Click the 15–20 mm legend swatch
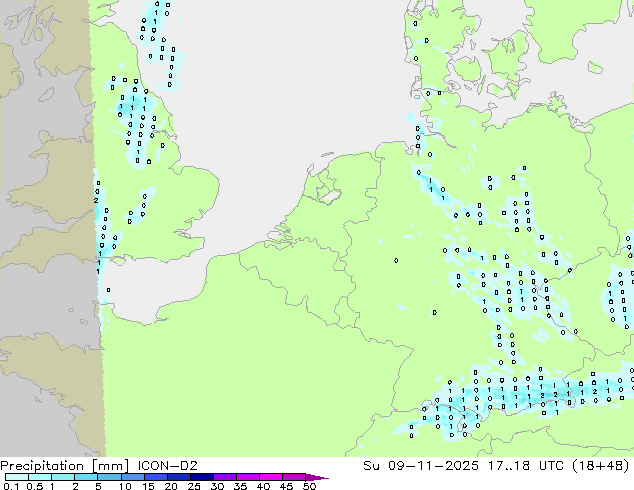The width and height of the screenshot is (634, 490). tap(155, 477)
